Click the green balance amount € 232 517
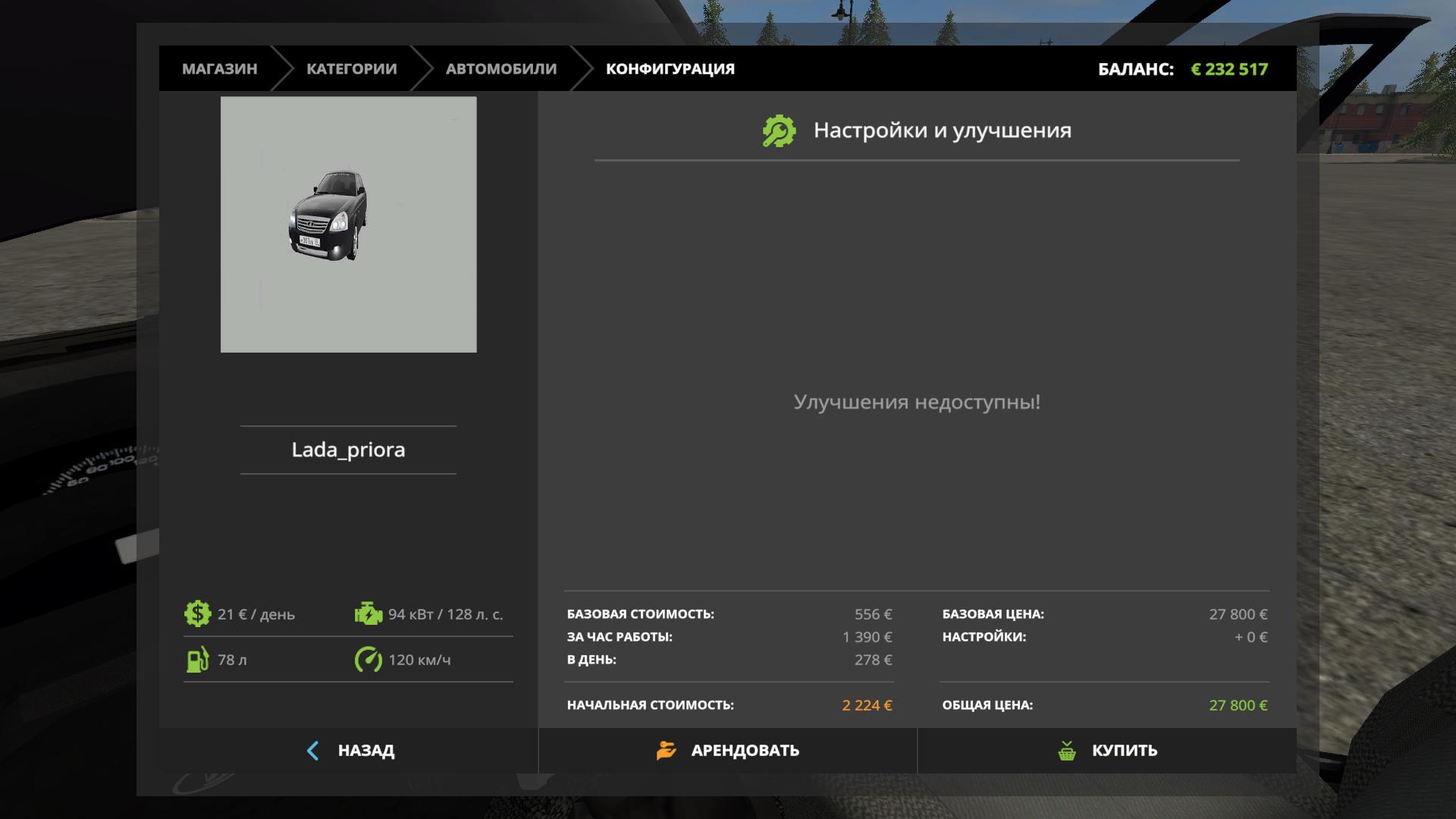The height and width of the screenshot is (819, 1456). point(1228,69)
